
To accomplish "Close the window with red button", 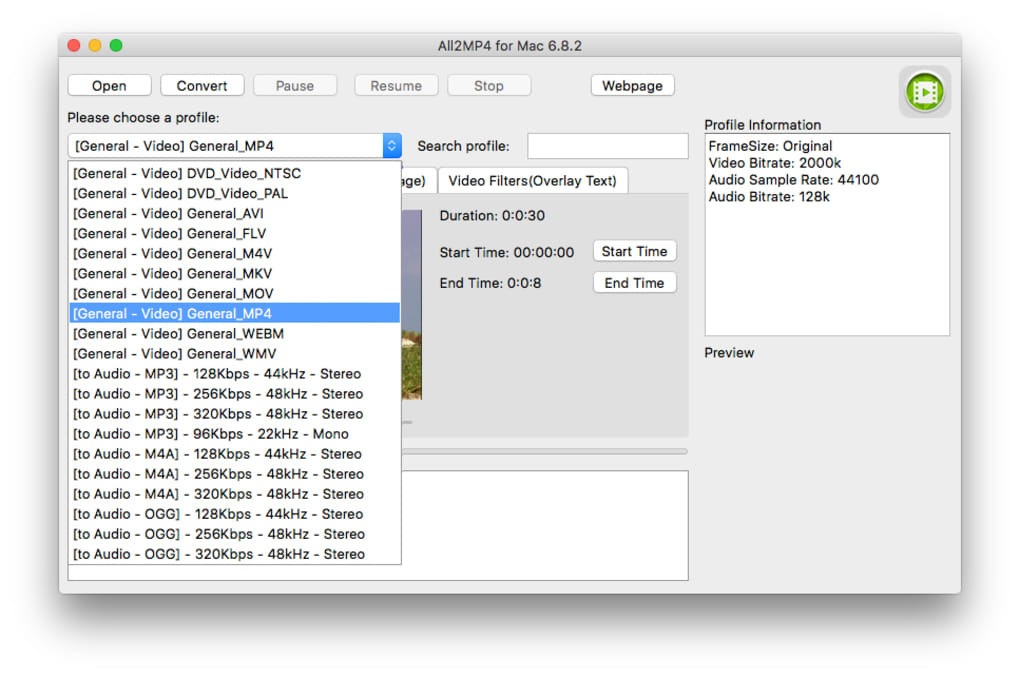I will tap(74, 46).
